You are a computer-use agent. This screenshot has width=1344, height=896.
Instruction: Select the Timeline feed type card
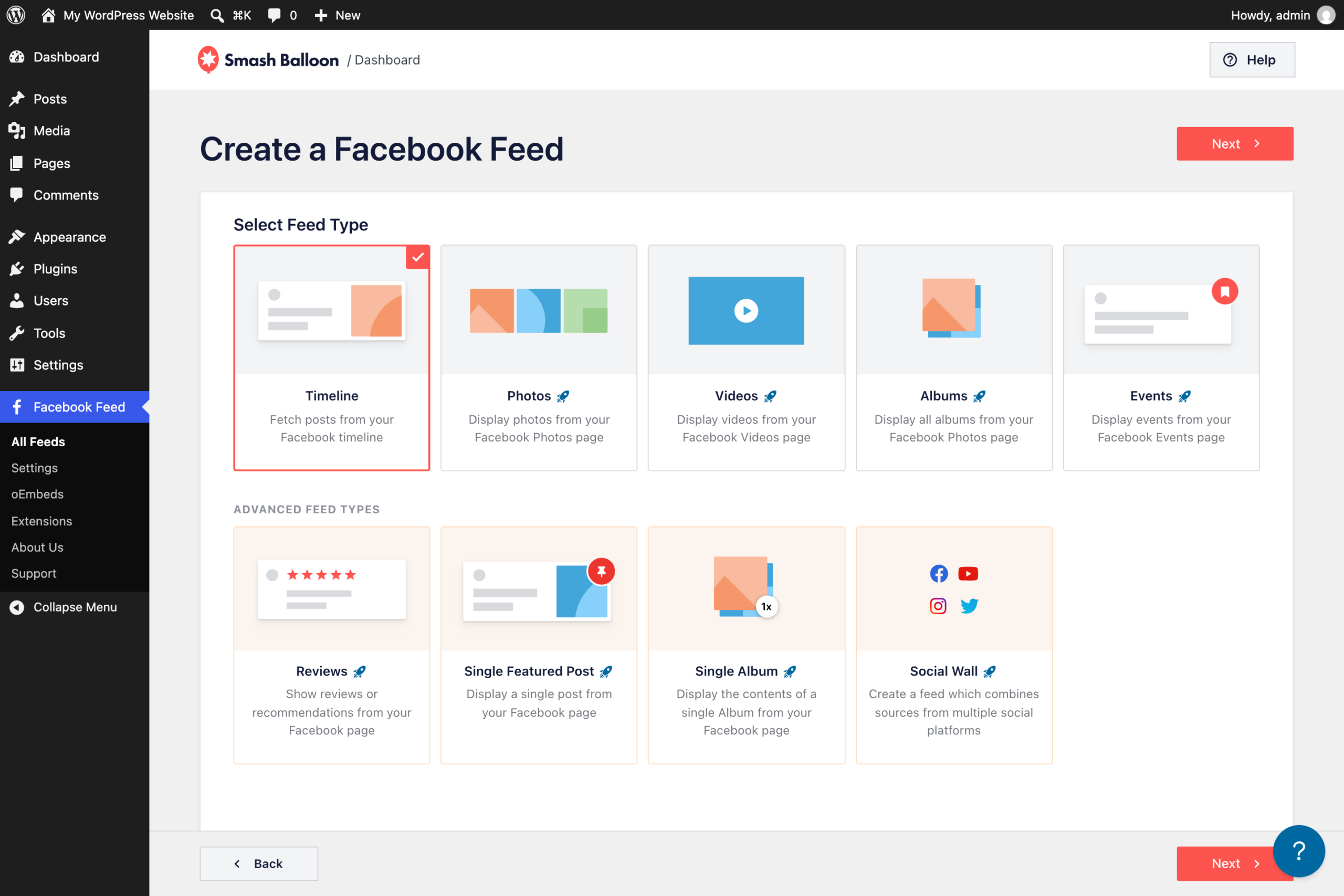pos(331,357)
